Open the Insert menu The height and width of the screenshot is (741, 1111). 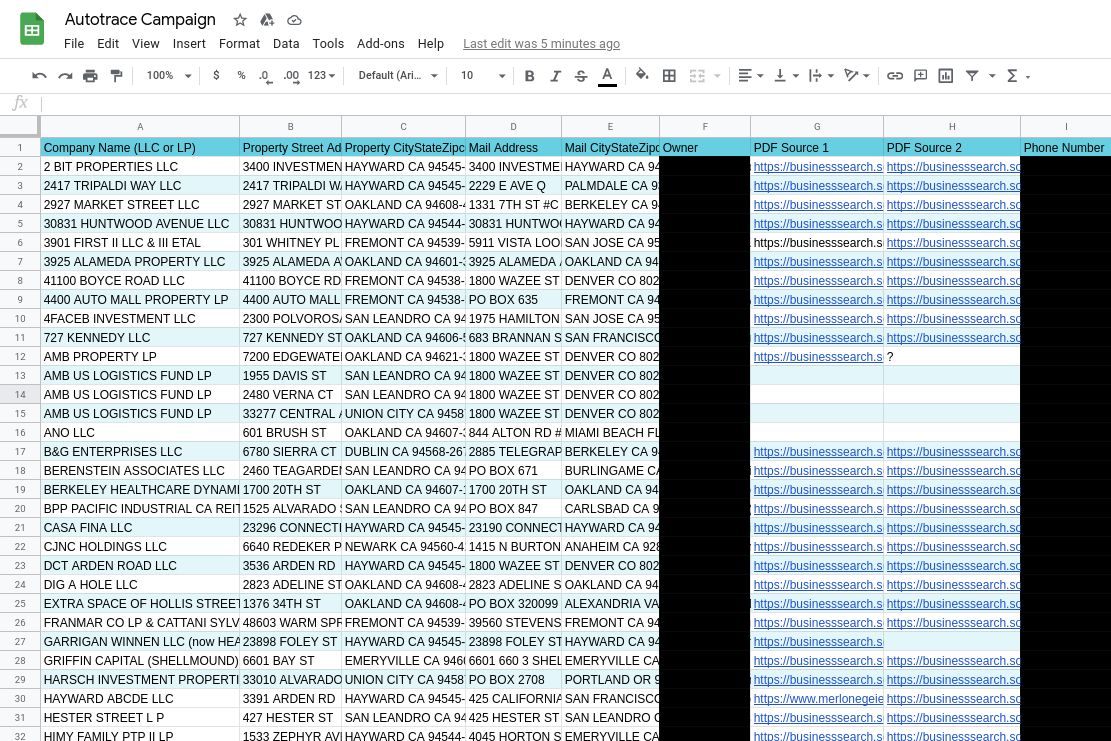(189, 44)
